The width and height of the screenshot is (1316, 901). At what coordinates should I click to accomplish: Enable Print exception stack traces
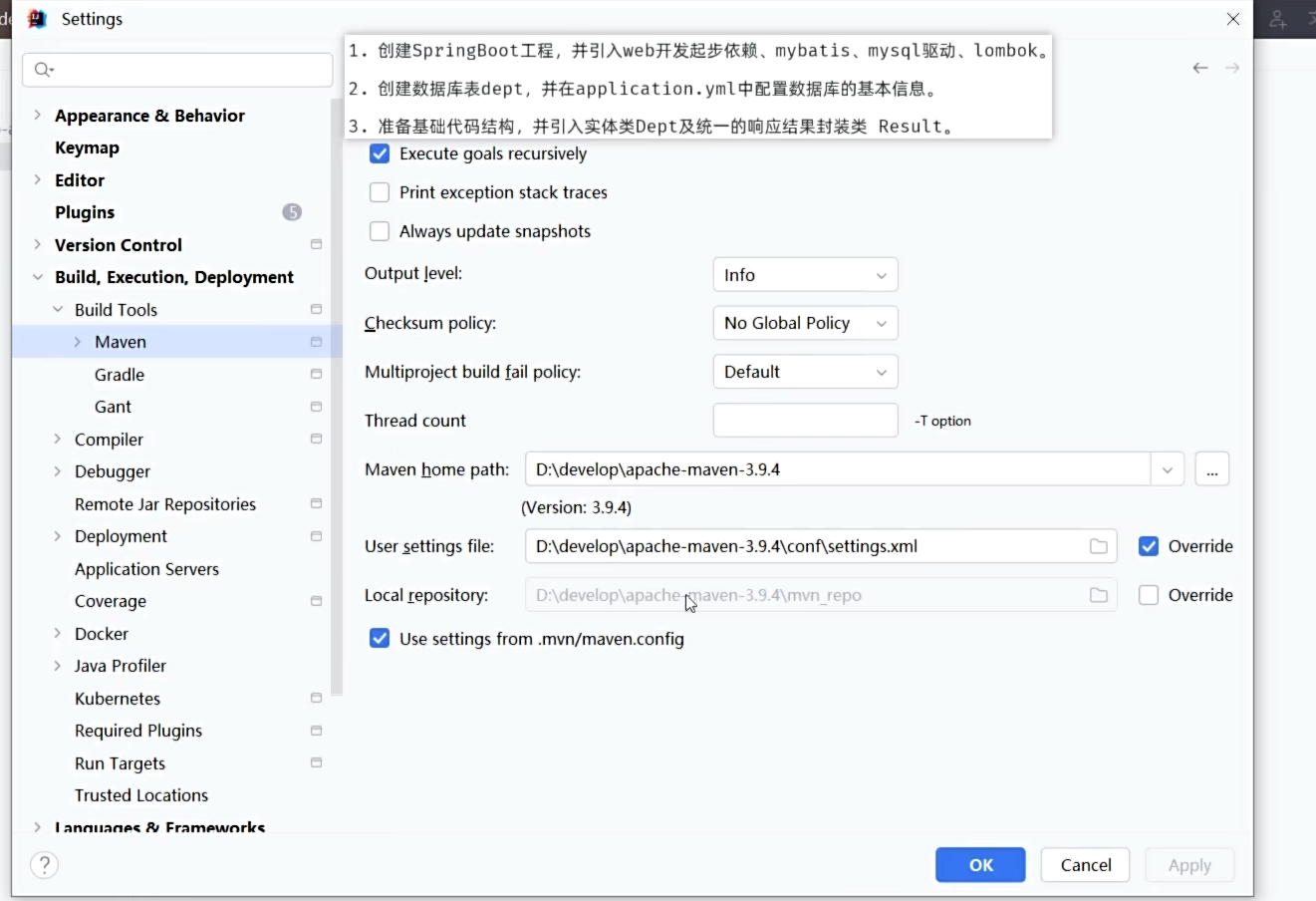pyautogui.click(x=380, y=192)
